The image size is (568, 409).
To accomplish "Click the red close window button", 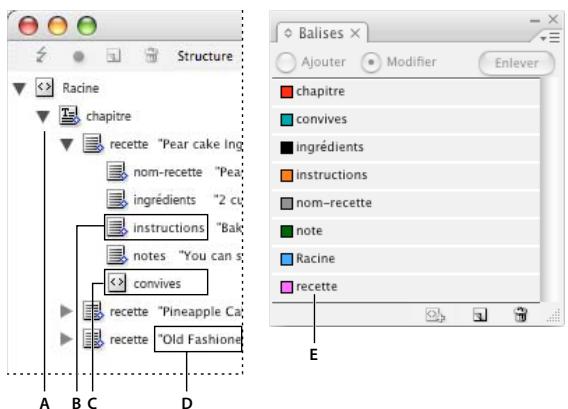I will [28, 26].
